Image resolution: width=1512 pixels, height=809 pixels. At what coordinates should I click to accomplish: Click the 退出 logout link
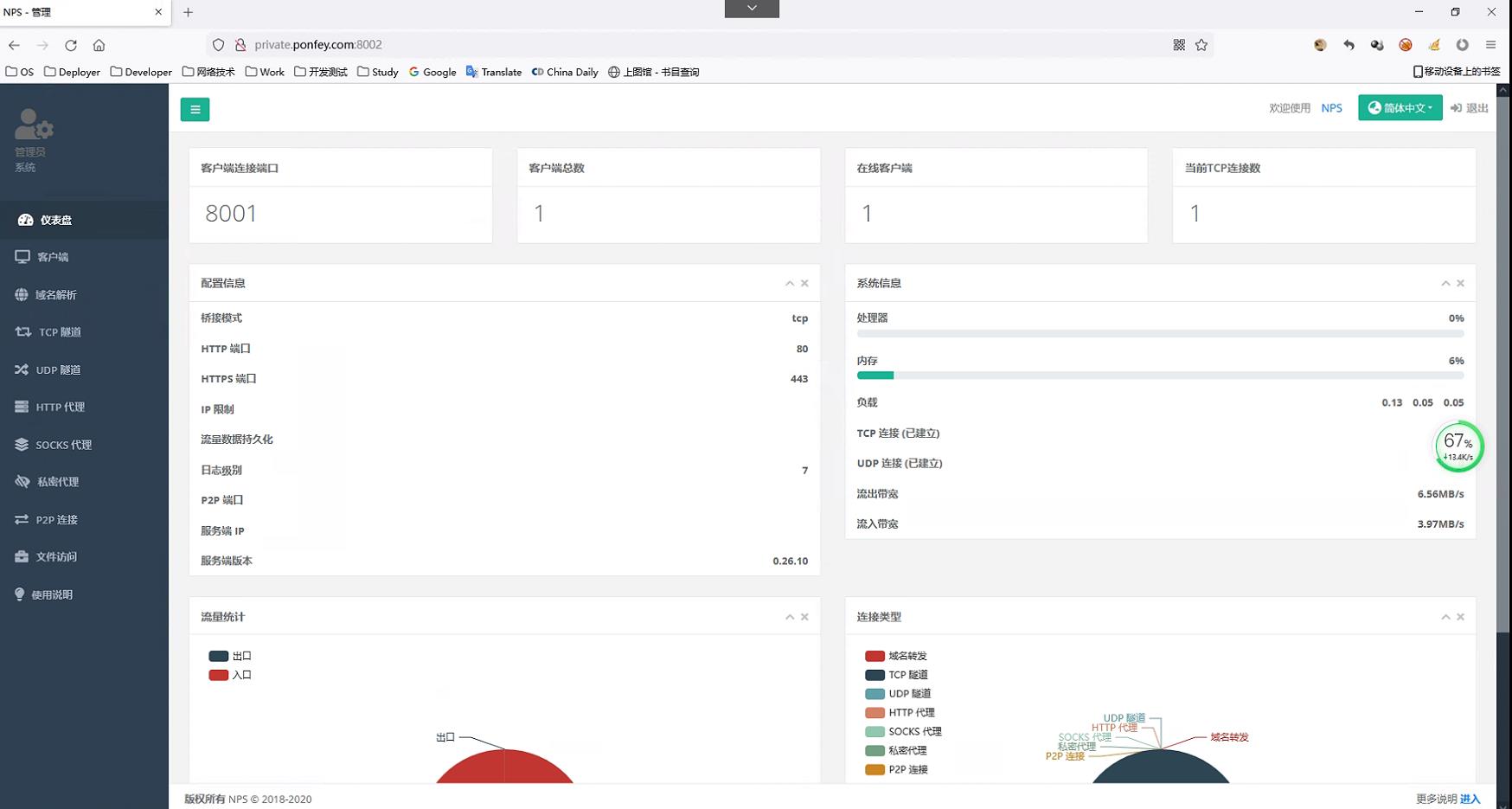tap(1470, 108)
